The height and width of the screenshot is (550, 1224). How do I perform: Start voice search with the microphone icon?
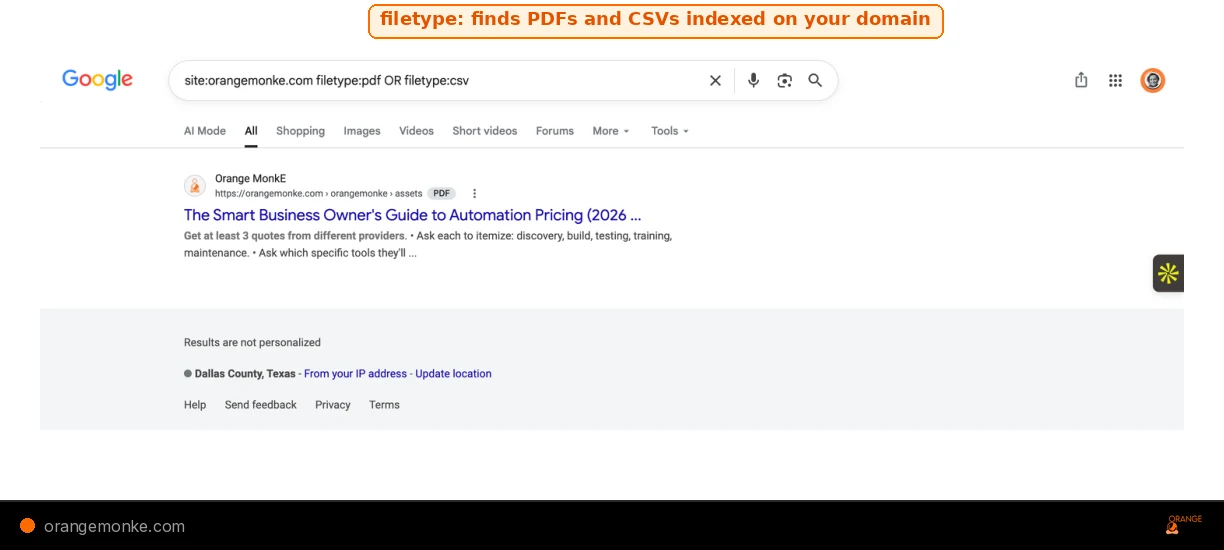(x=753, y=80)
